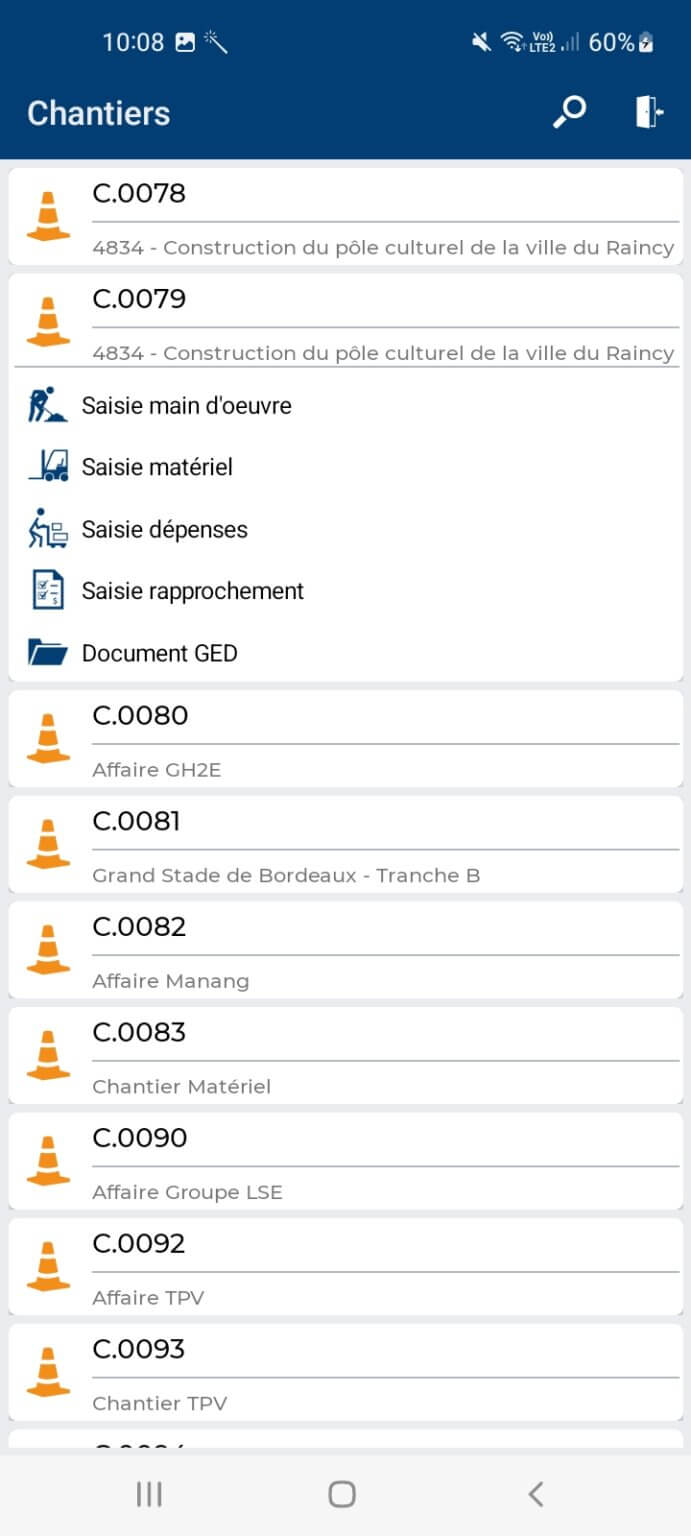The height and width of the screenshot is (1536, 691).
Task: Tap the forklift icon for Saisie matériel
Action: coord(47,467)
